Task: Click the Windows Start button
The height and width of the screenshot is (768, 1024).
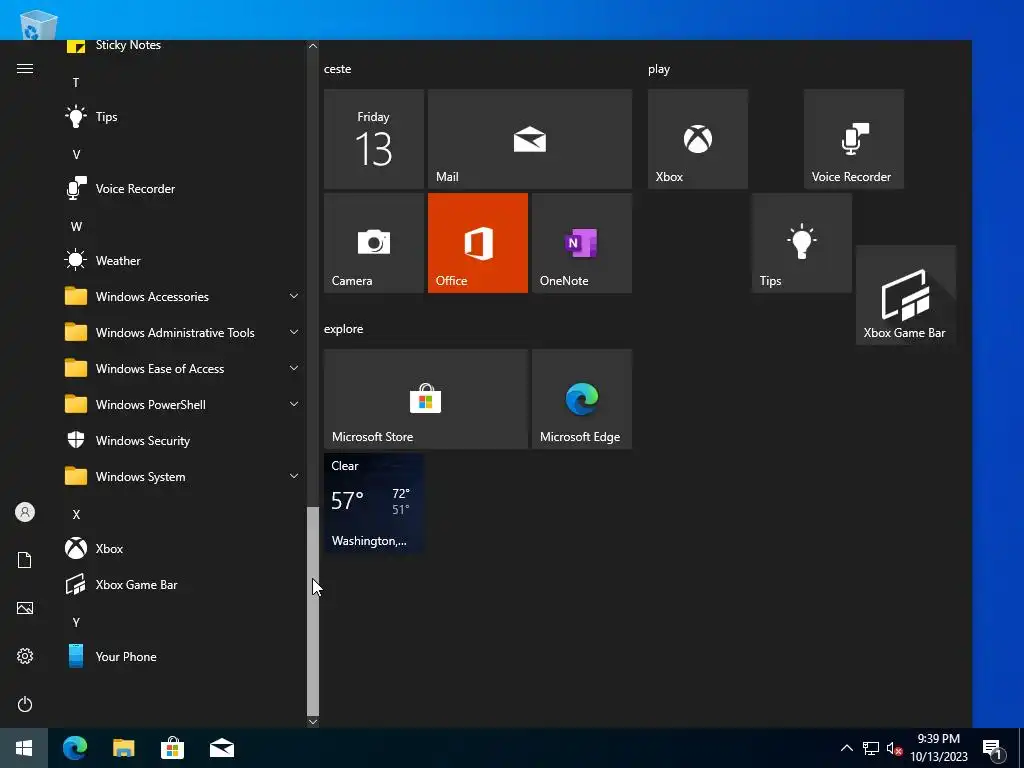Action: 24,748
